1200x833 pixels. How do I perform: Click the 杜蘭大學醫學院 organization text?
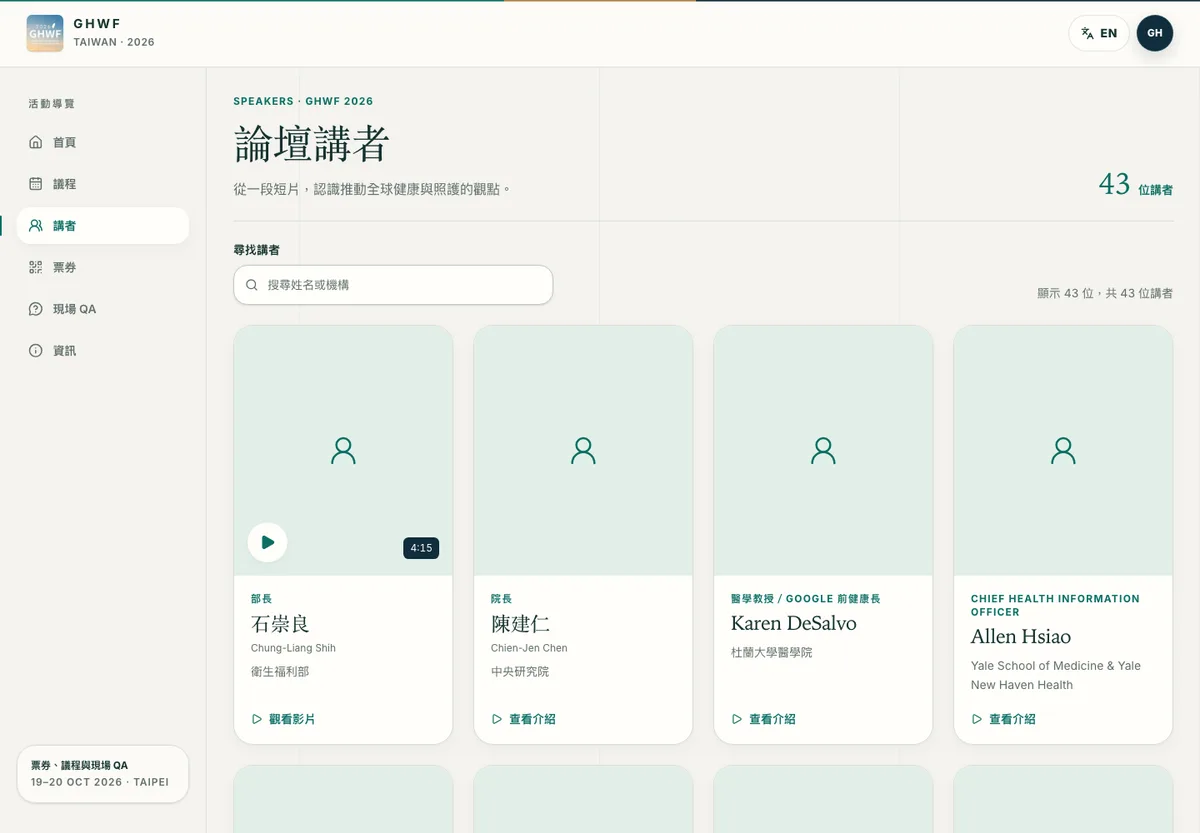click(772, 653)
